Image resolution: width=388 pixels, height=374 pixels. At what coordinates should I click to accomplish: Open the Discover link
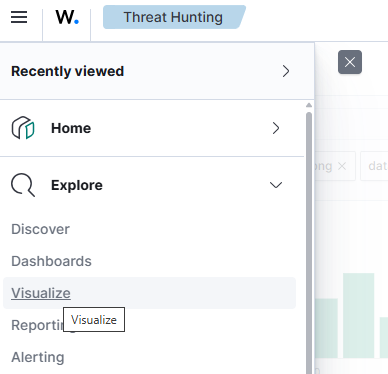[x=41, y=229]
